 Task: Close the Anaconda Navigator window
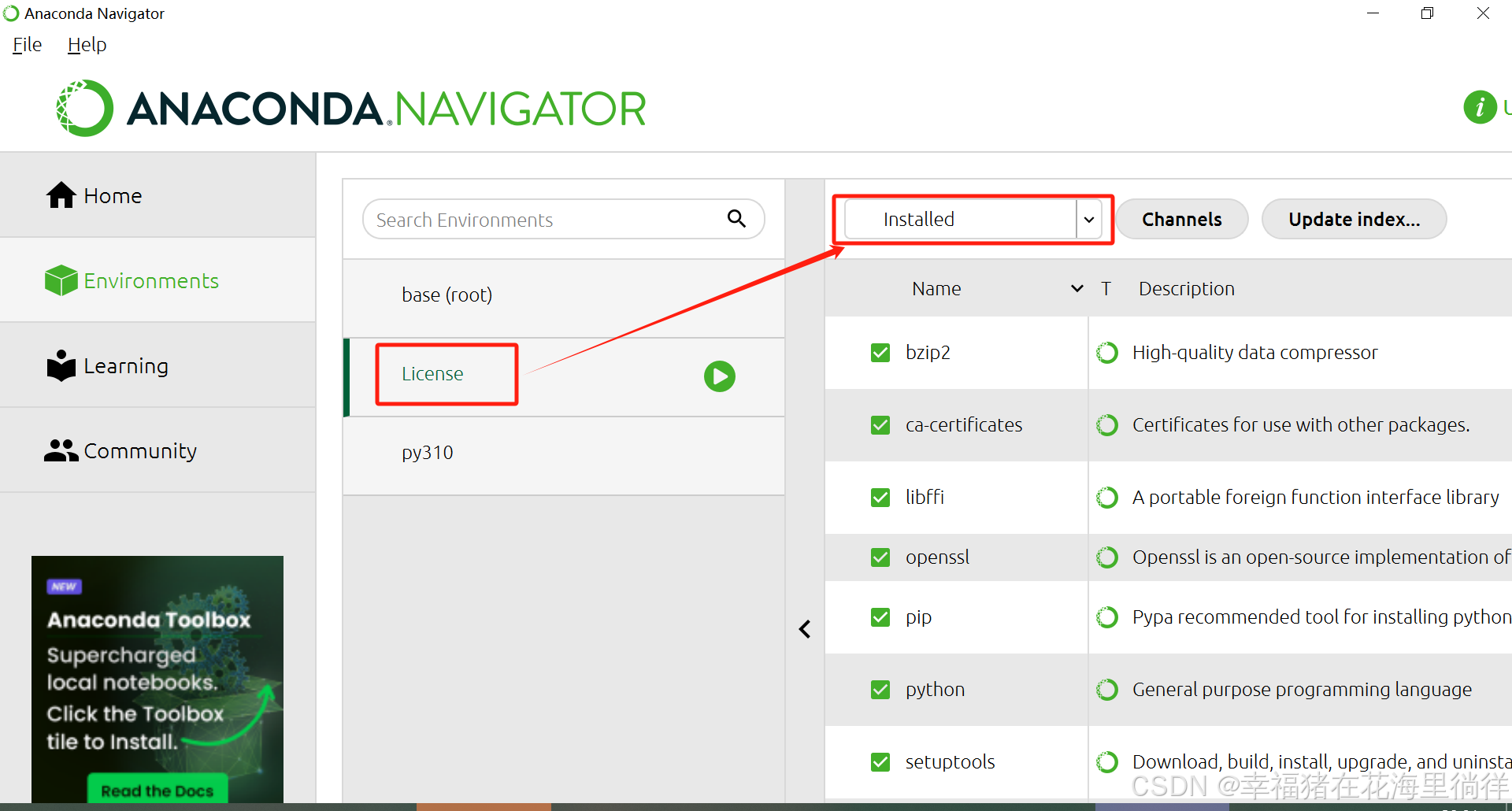(1483, 13)
